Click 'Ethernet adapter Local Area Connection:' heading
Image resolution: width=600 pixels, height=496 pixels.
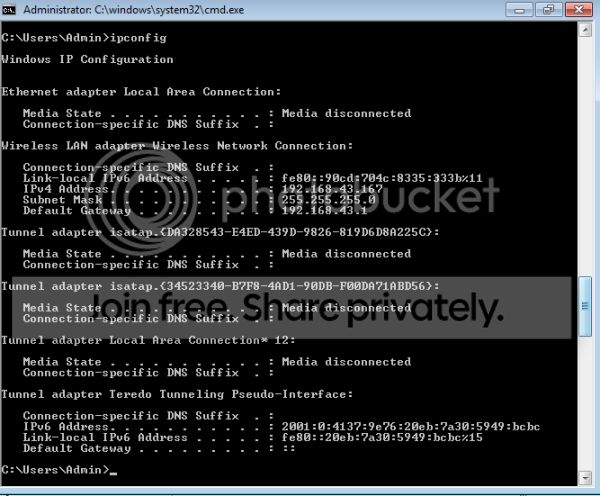[x=141, y=92]
